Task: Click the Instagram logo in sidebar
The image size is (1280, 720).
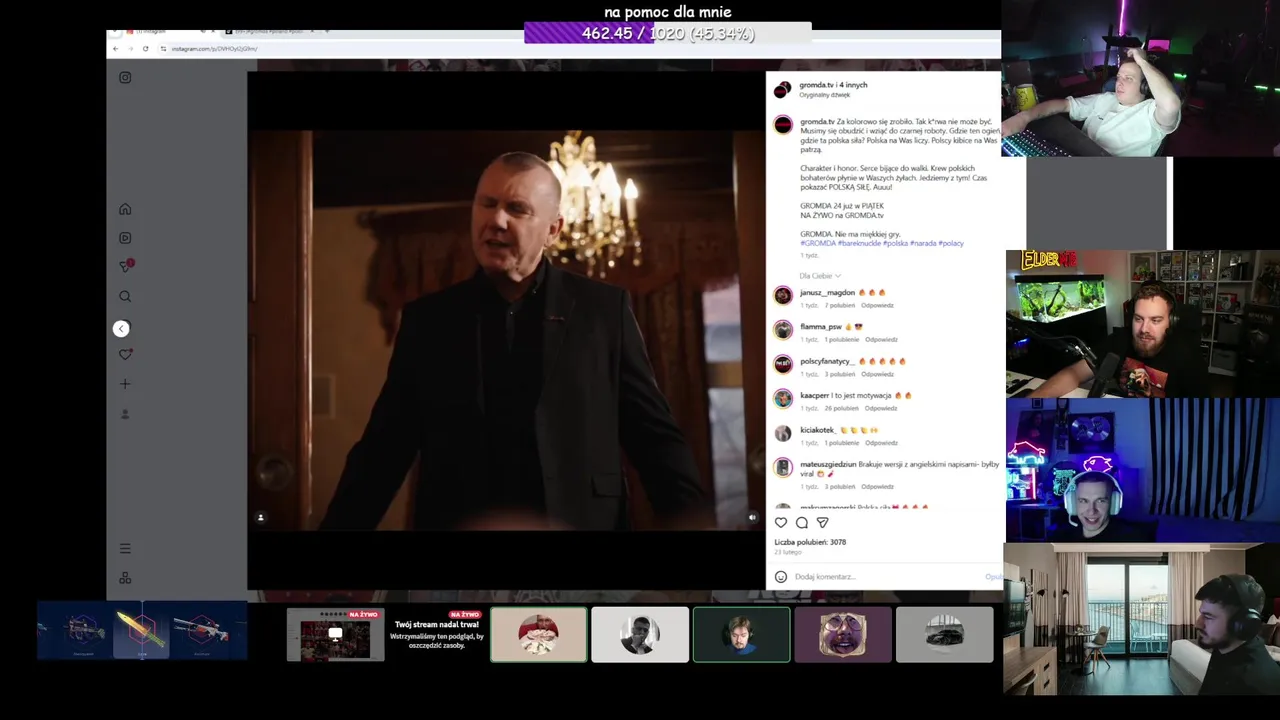Action: [125, 77]
